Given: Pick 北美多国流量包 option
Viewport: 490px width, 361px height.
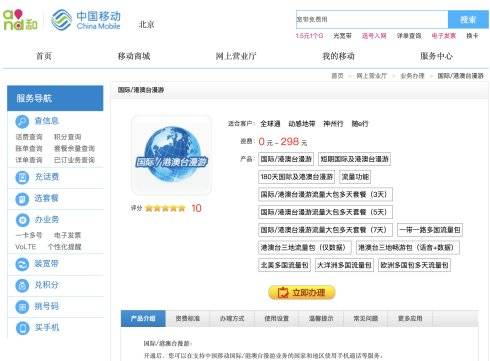Looking at the screenshot, I should pyautogui.click(x=284, y=265).
